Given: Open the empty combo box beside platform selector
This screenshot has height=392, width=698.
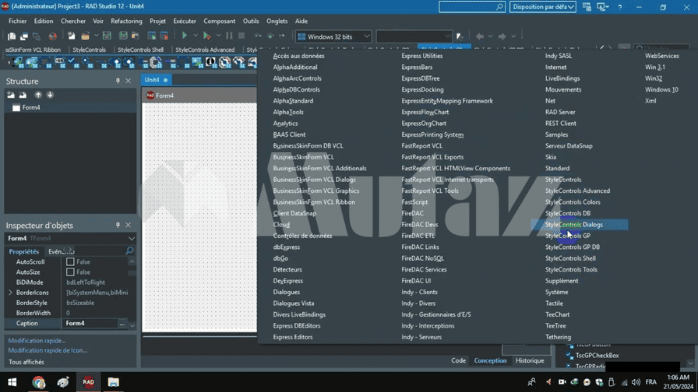Looking at the screenshot, I should tap(414, 36).
